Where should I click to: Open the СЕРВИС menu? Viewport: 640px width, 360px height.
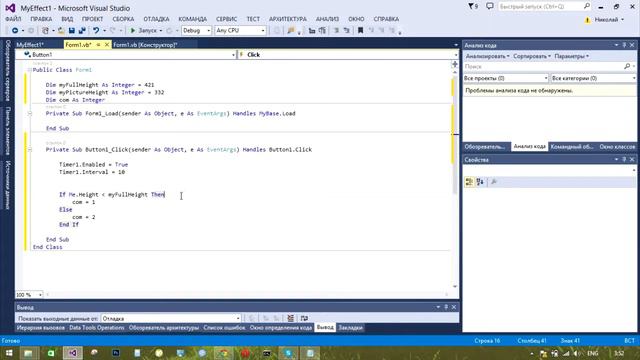(x=227, y=19)
